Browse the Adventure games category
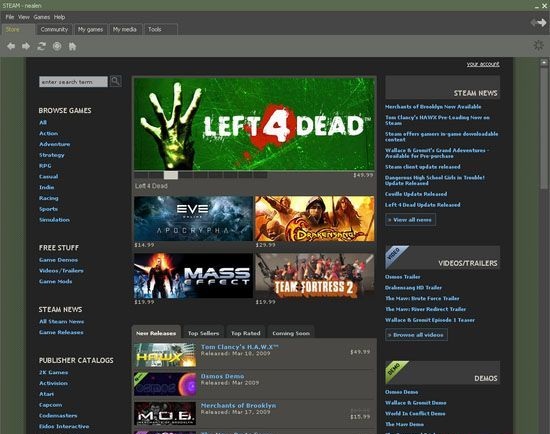 pyautogui.click(x=55, y=144)
